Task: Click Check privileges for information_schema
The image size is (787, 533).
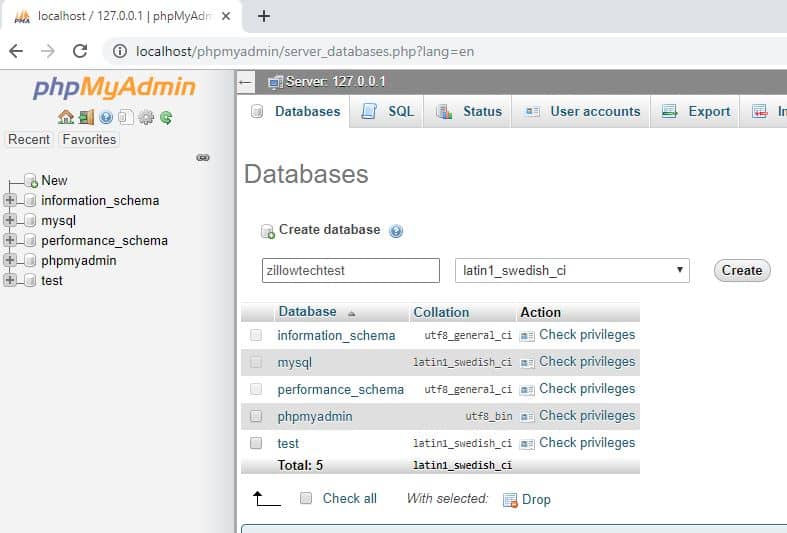Action: coord(587,335)
